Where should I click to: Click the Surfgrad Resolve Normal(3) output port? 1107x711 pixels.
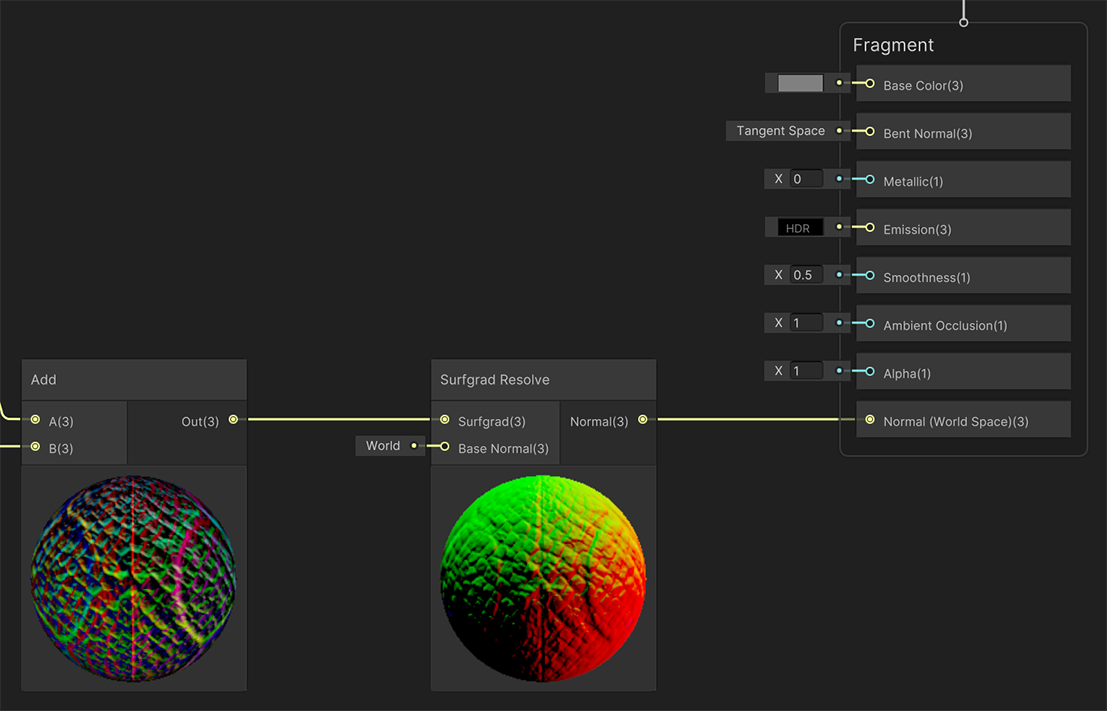(642, 420)
